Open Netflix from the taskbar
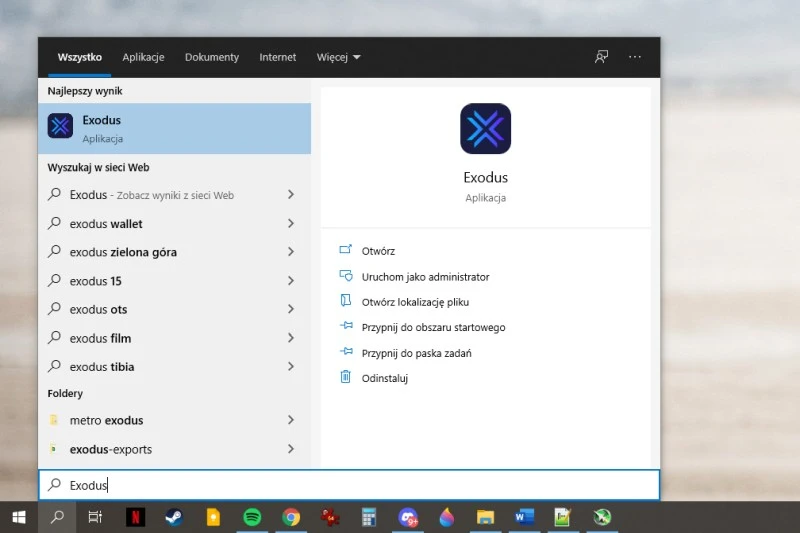This screenshot has height=533, width=800. [x=135, y=517]
